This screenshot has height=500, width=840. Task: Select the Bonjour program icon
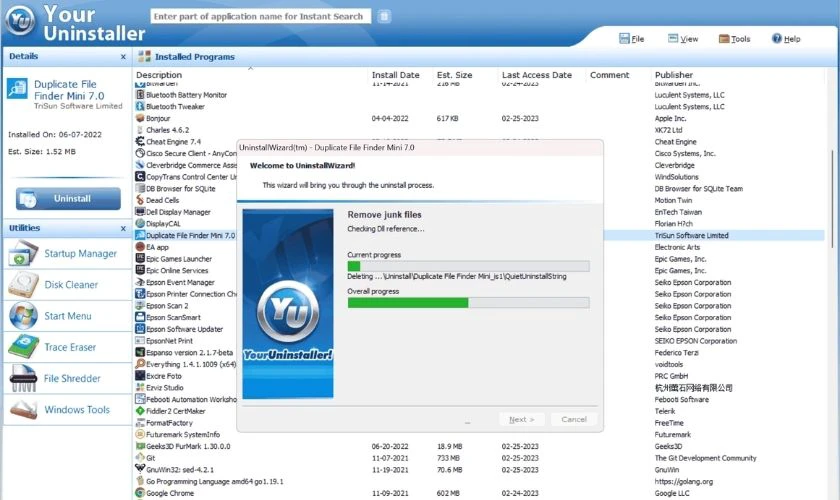(140, 118)
